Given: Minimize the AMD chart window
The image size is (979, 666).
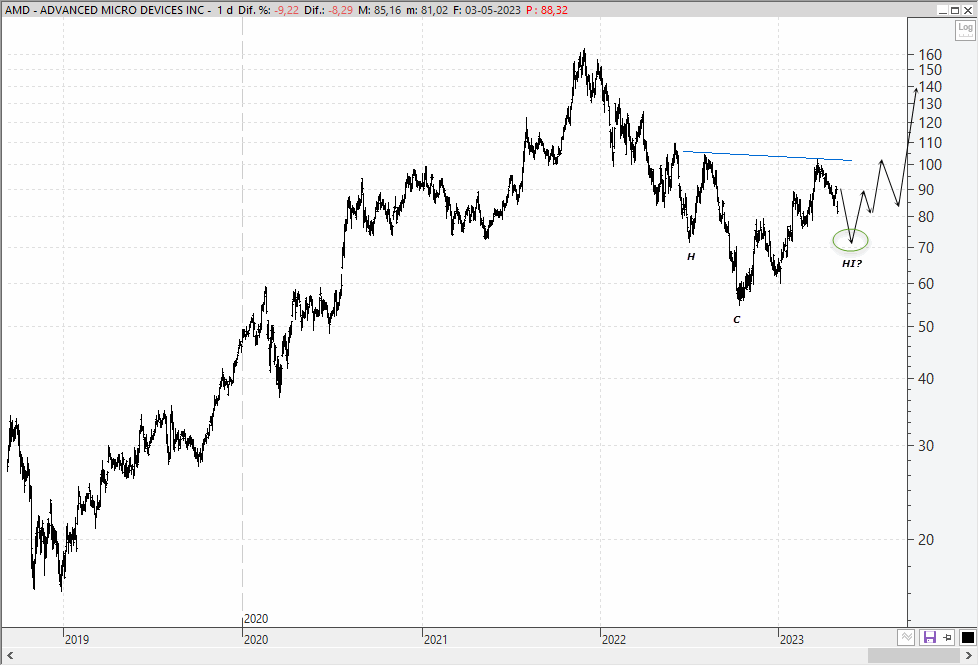Looking at the screenshot, I should tap(943, 10).
